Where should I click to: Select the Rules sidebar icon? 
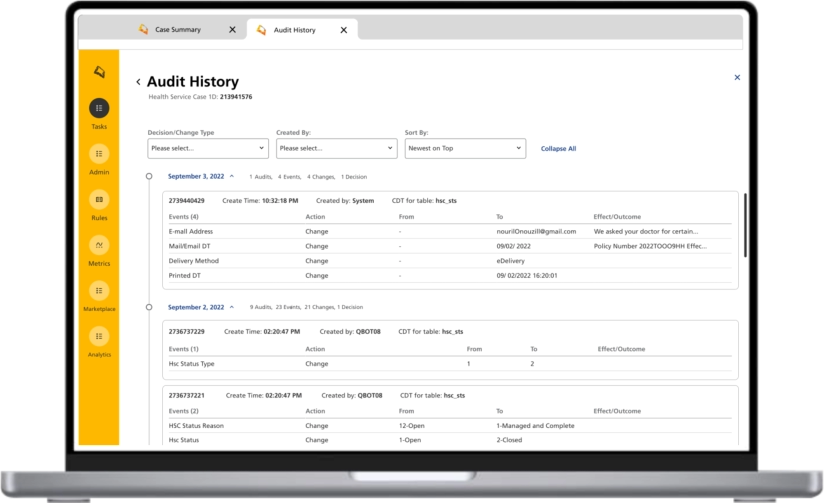99,199
